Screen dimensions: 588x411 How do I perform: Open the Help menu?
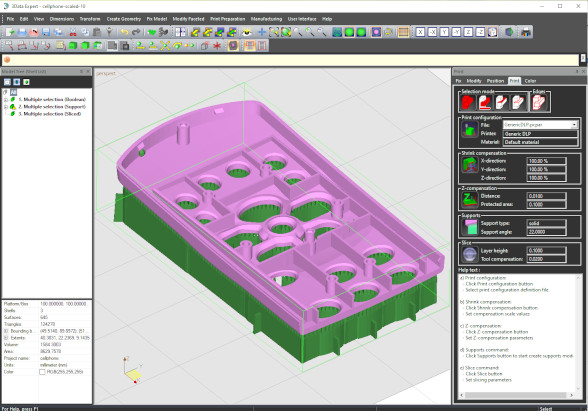[327, 19]
